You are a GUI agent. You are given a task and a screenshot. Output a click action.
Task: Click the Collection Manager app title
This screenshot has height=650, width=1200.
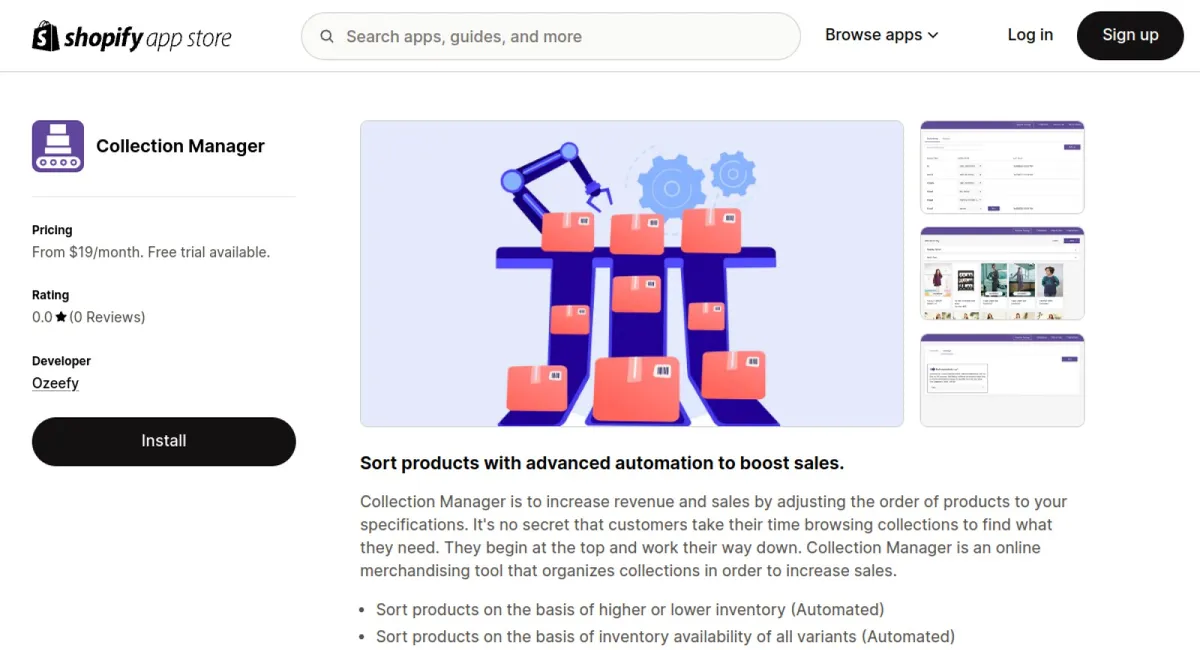point(180,146)
